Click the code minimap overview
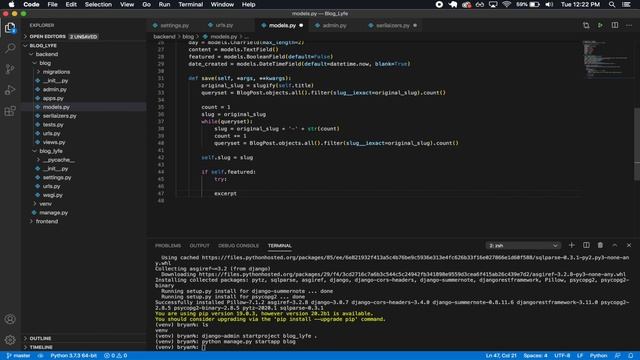The image size is (640, 360). (607, 60)
